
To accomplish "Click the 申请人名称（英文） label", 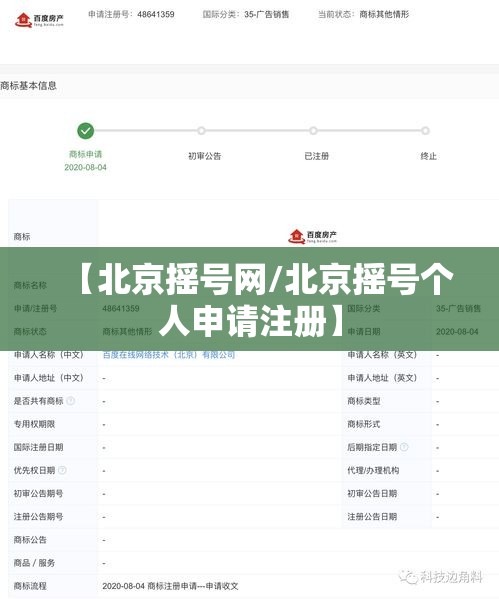I will click(x=382, y=355).
